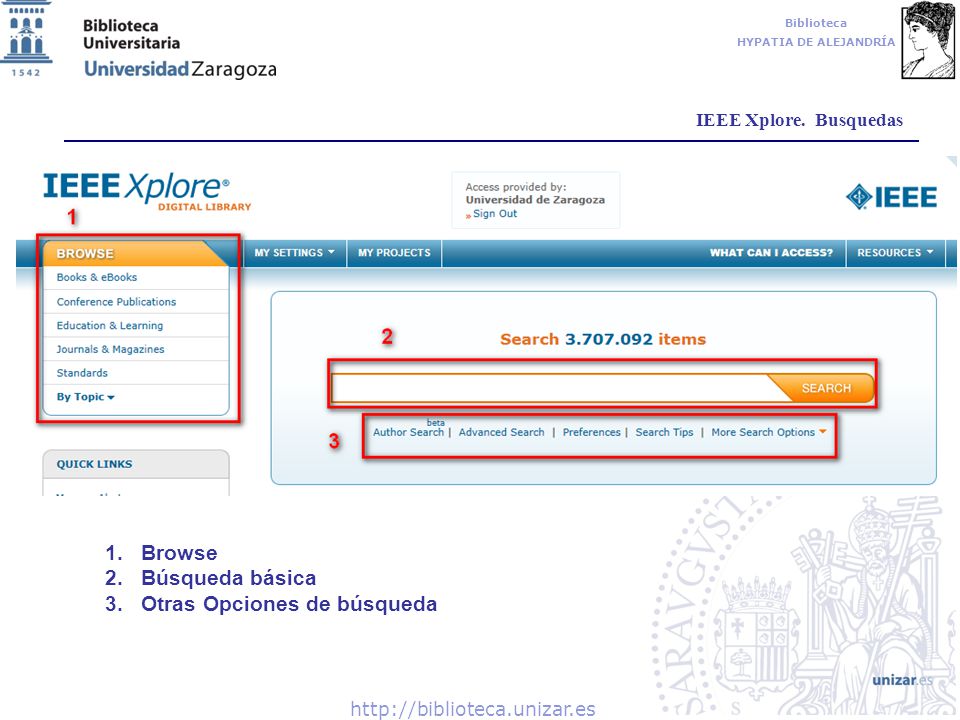Click in the main search input field
Viewport: 960px width, 720px height.
551,388
